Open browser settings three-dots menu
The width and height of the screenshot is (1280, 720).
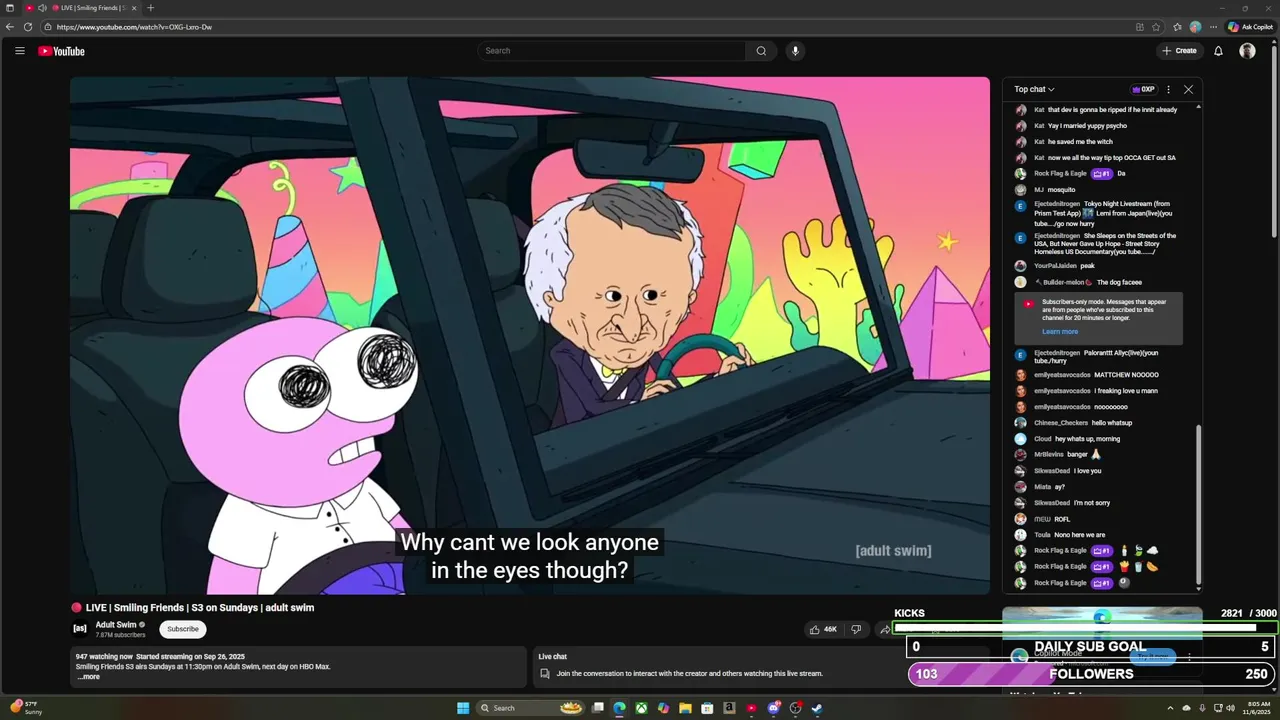pos(1213,27)
